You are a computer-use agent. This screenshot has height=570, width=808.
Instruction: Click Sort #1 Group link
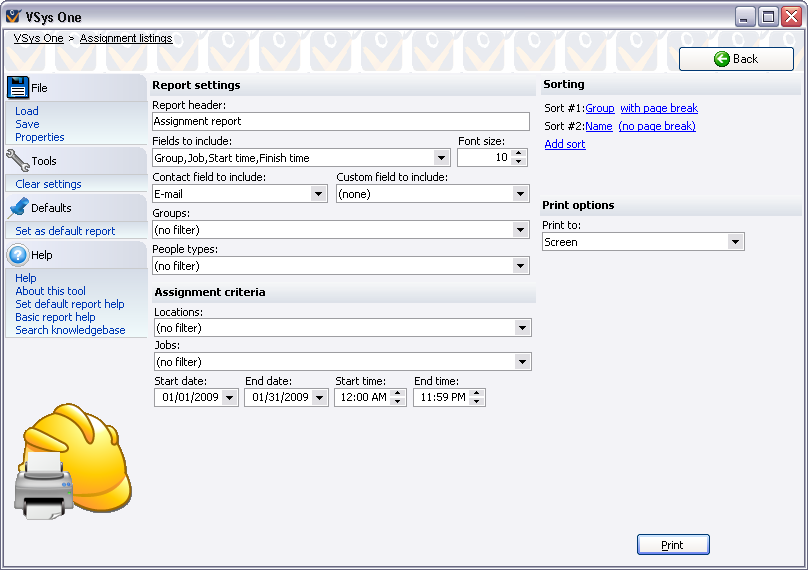(600, 108)
